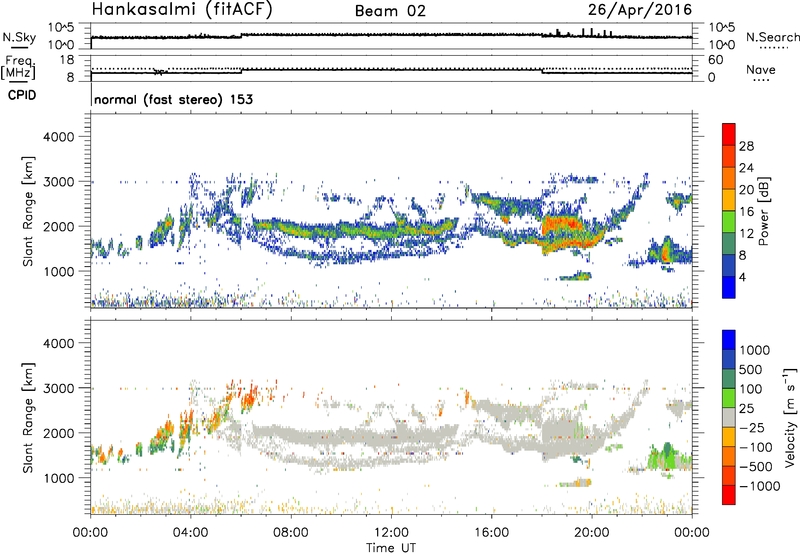Click the "4000" range tick of power panel
This screenshot has width=800, height=554.
(58, 137)
